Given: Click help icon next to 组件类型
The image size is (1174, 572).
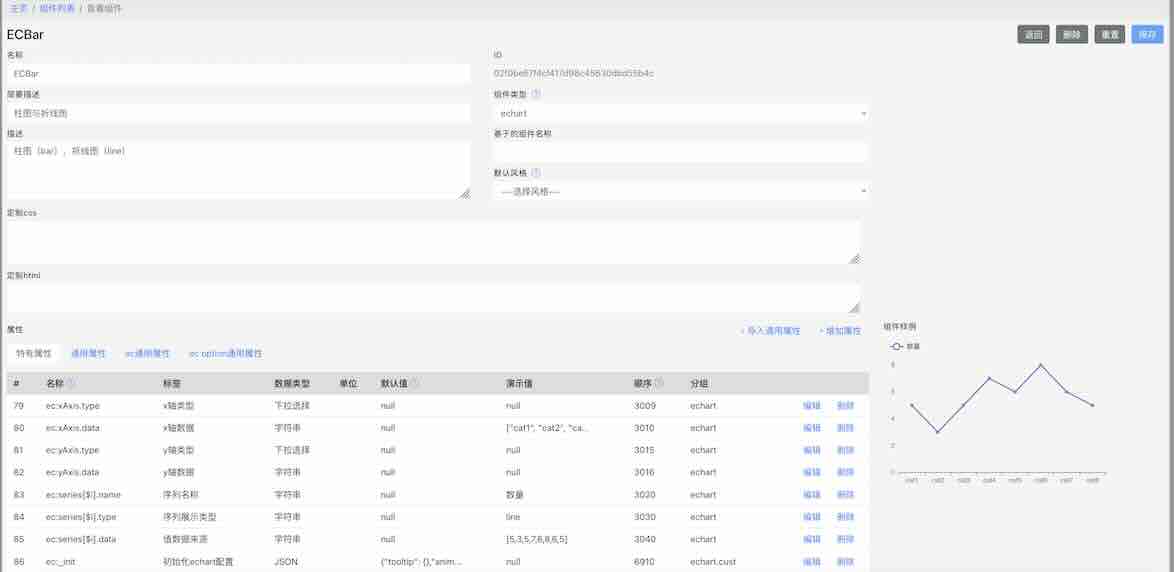Looking at the screenshot, I should [536, 94].
